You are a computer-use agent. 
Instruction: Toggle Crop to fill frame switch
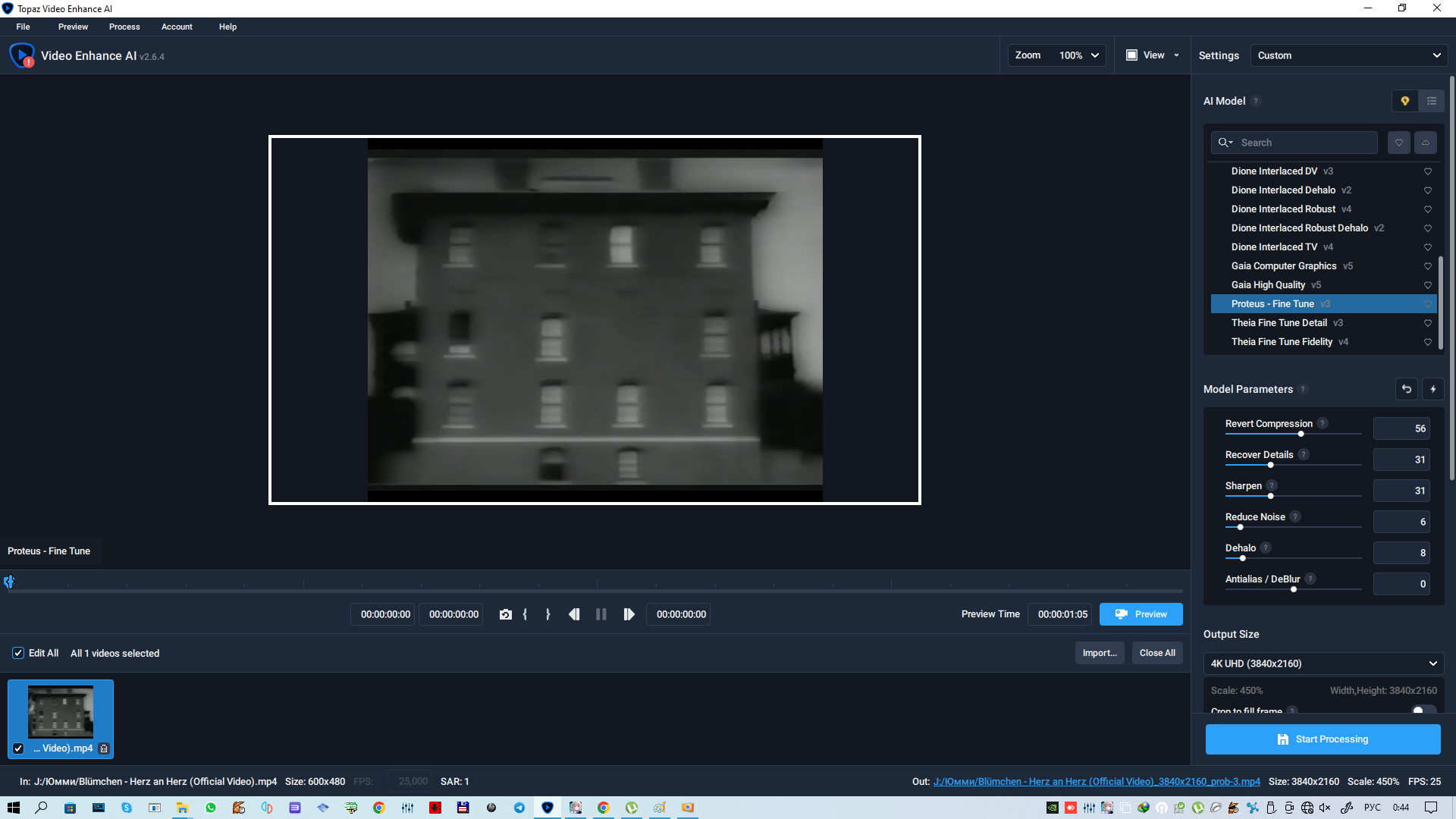coord(1423,711)
